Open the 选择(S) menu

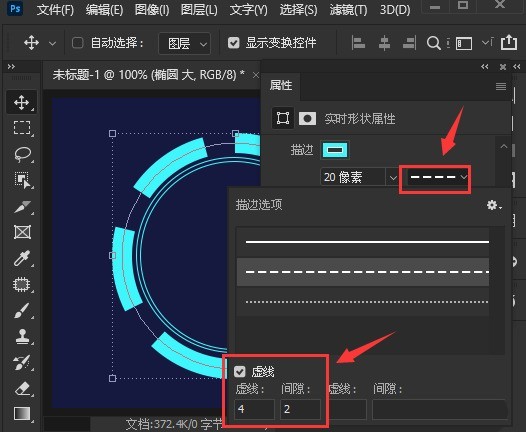coord(298,10)
